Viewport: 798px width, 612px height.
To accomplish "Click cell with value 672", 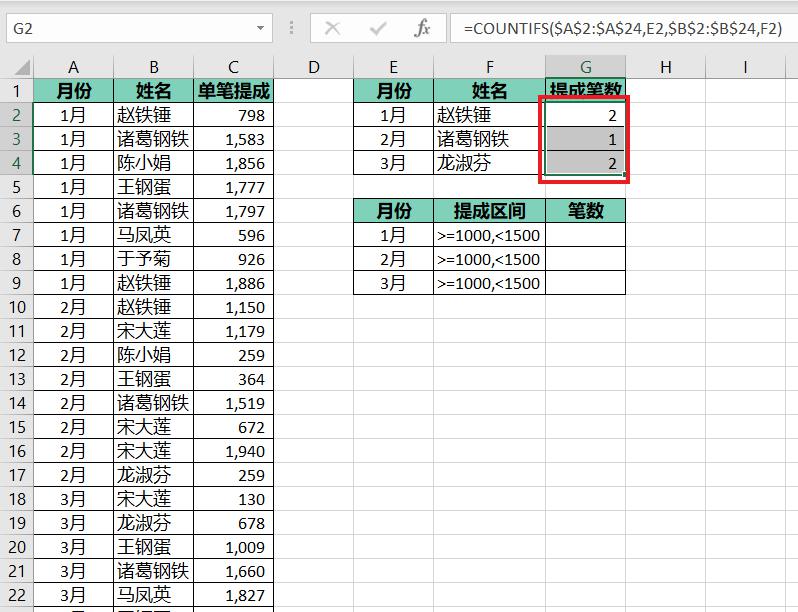I will click(234, 427).
